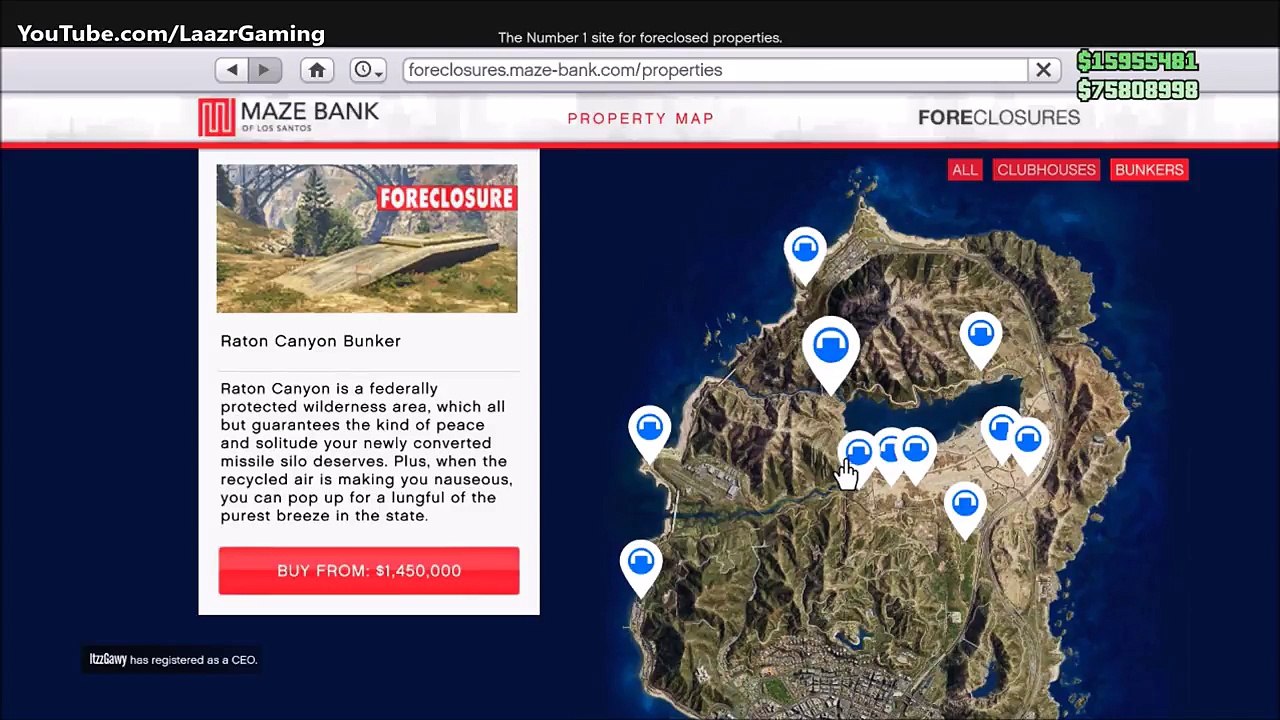Filter map by ALL properties

tap(965, 170)
